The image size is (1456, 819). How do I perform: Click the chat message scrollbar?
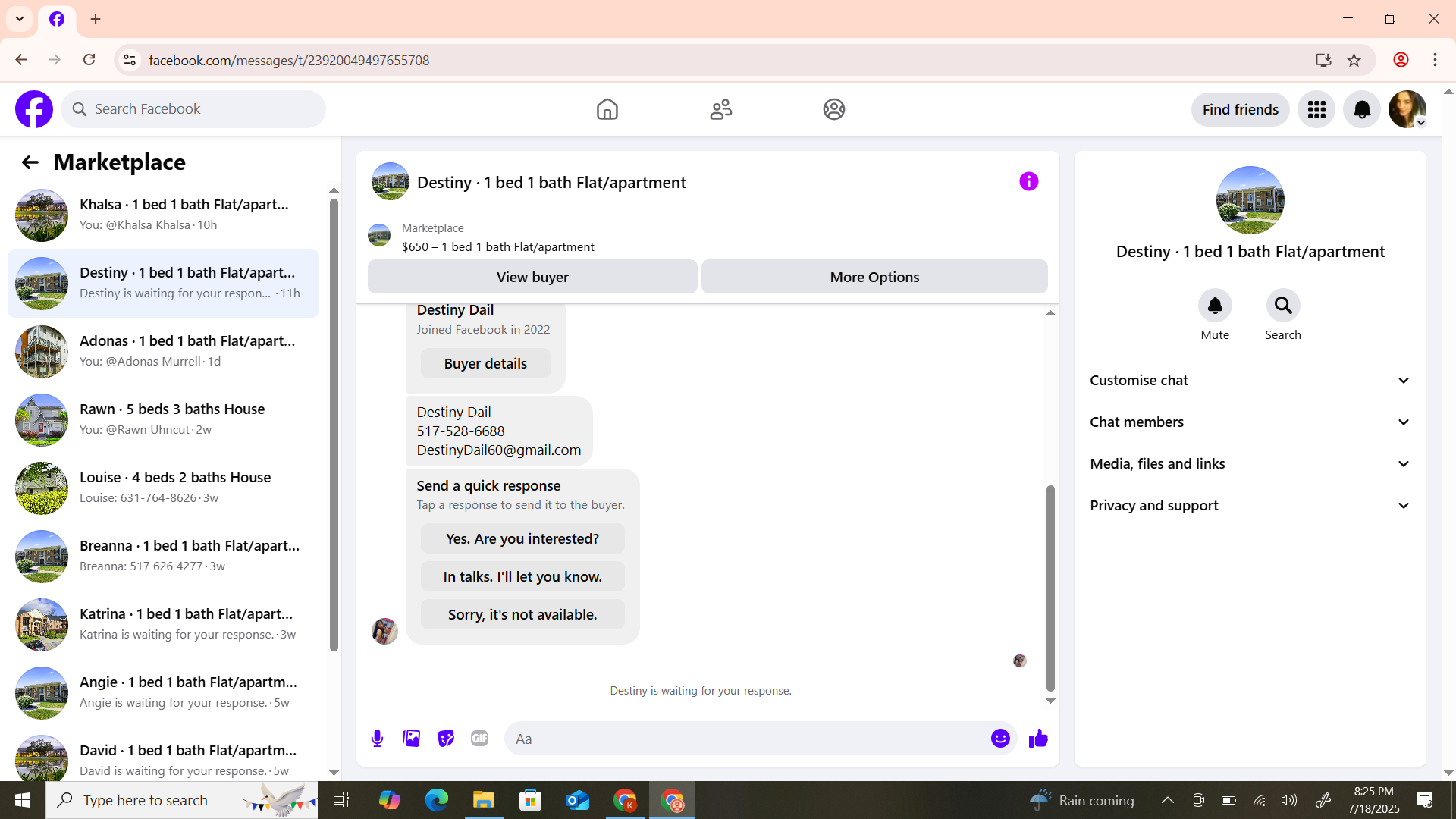pos(1050,588)
